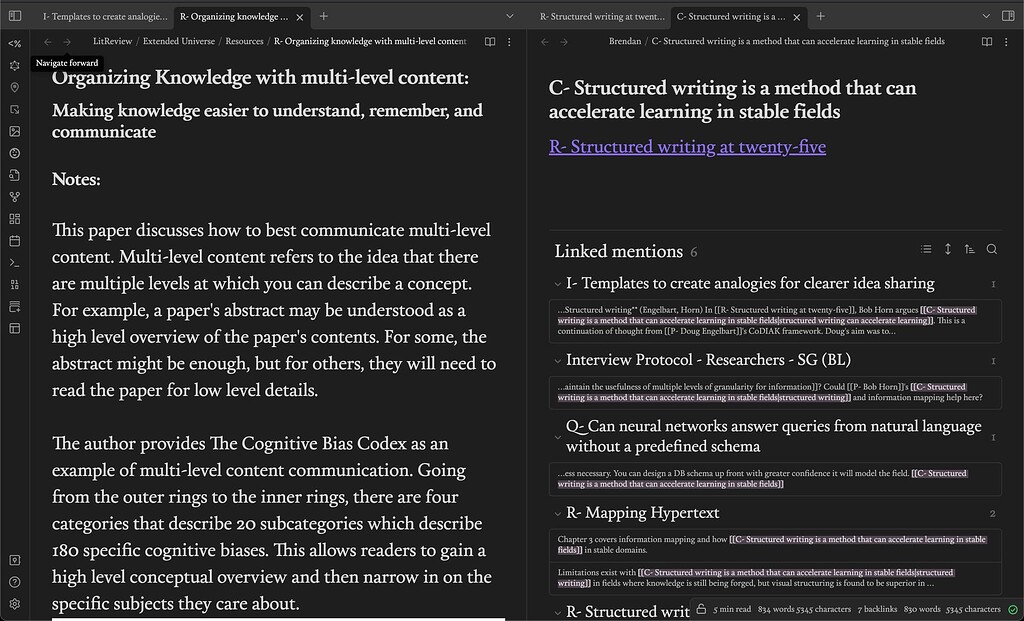Open the command palette terminal icon

(14, 262)
